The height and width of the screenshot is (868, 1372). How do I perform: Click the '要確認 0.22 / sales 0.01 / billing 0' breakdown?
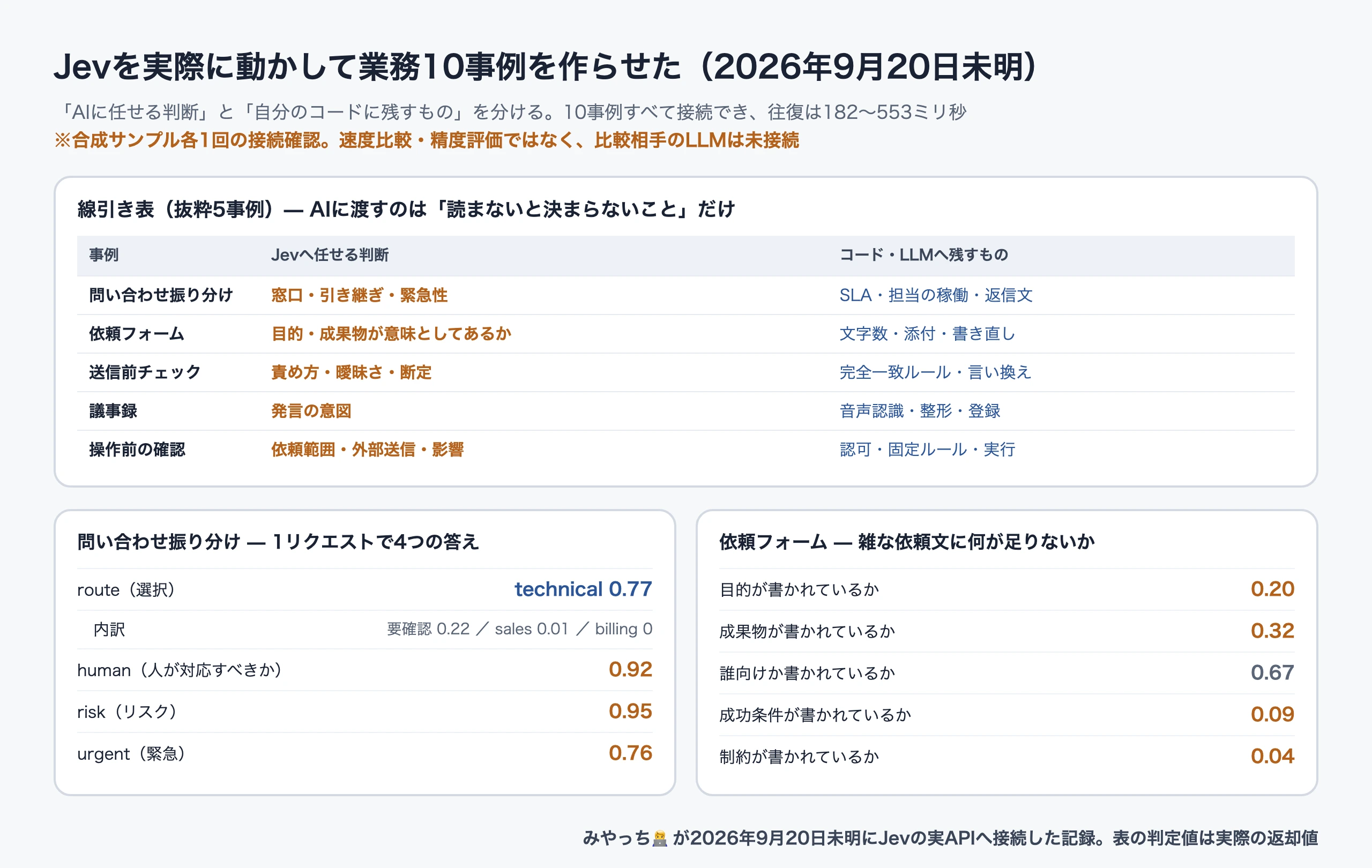pyautogui.click(x=520, y=629)
